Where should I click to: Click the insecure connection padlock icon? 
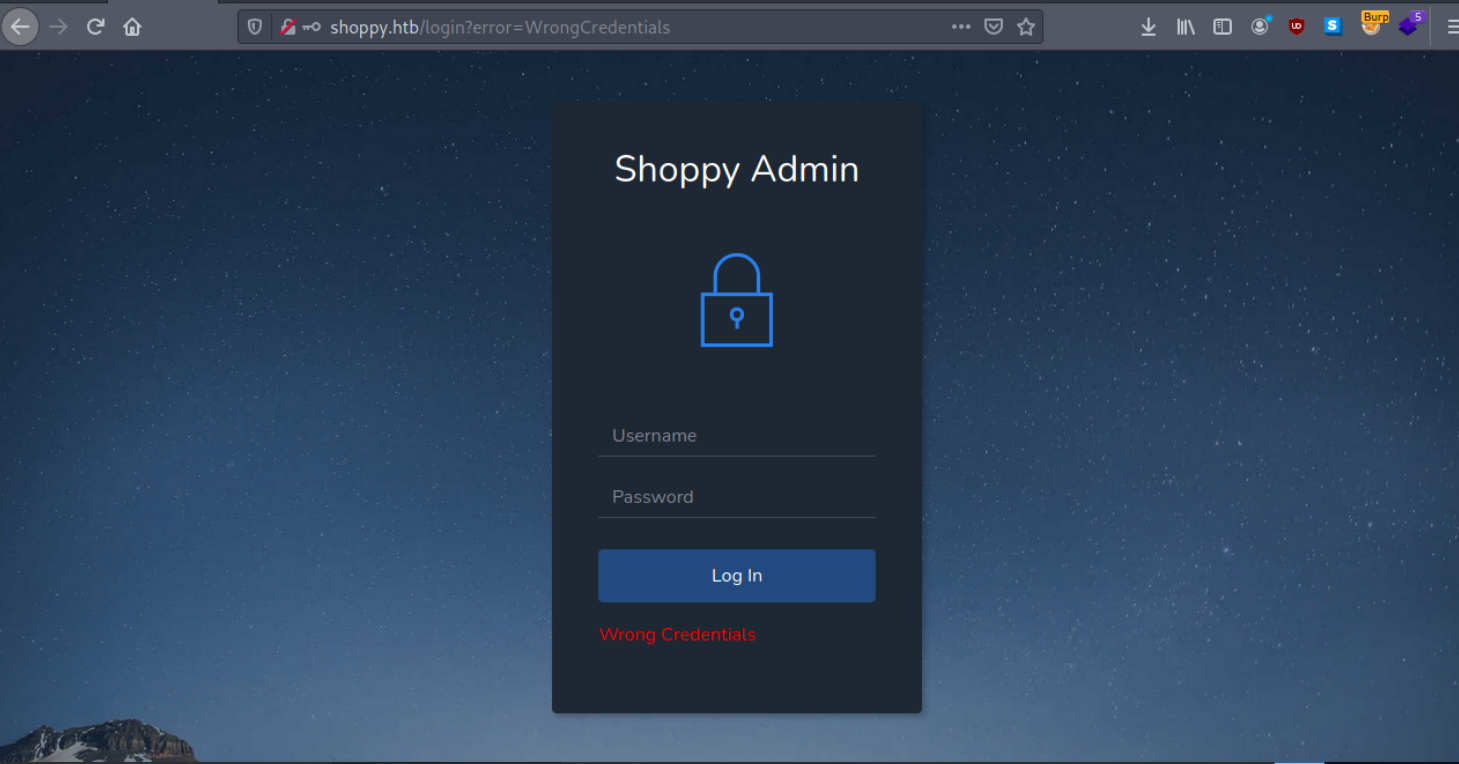coord(288,27)
